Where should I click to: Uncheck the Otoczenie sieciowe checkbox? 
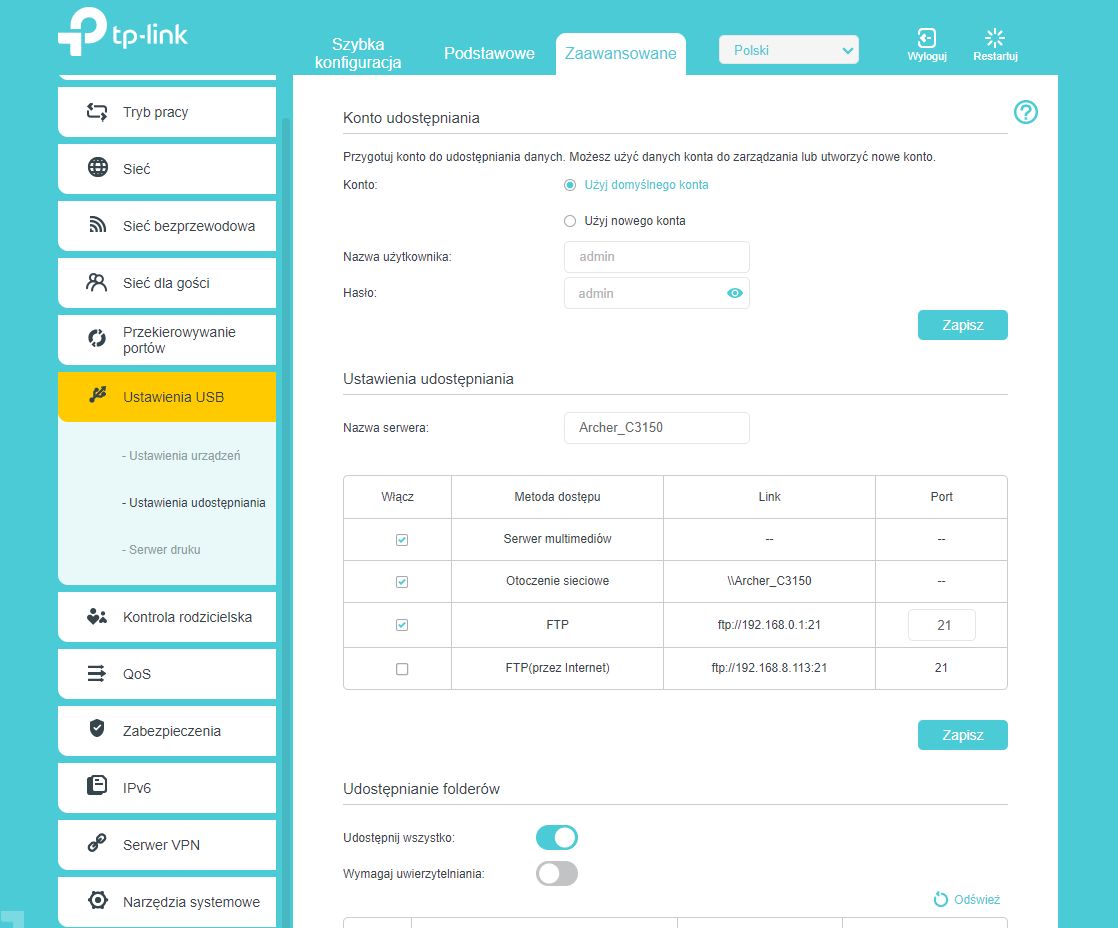click(402, 582)
